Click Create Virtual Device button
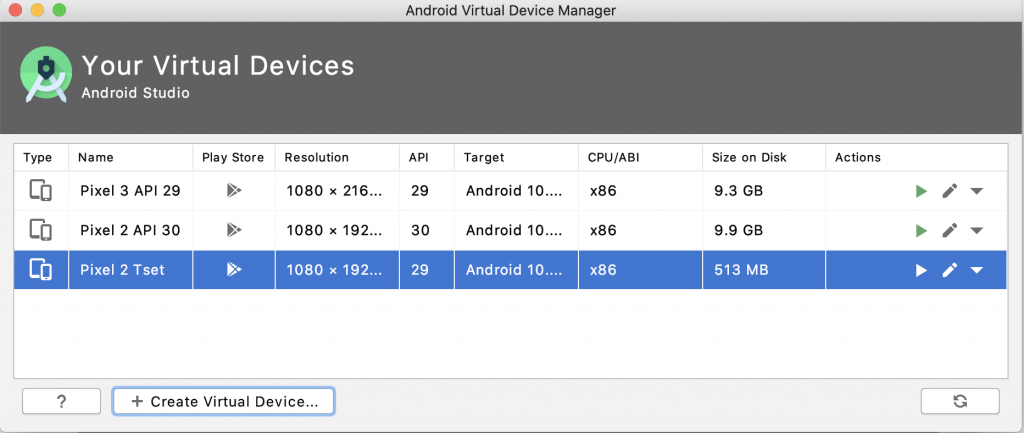This screenshot has height=433, width=1024. 223,401
